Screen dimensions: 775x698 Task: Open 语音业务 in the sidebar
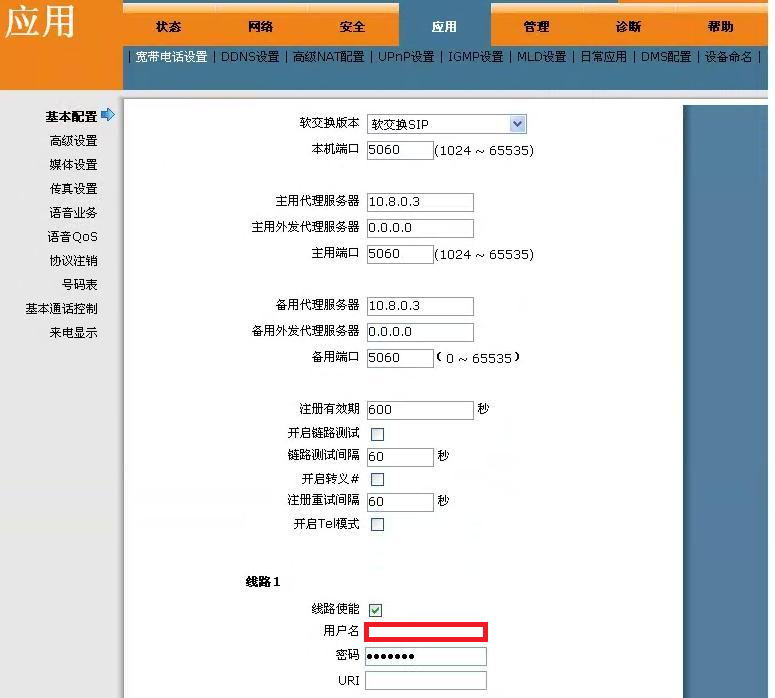[74, 213]
